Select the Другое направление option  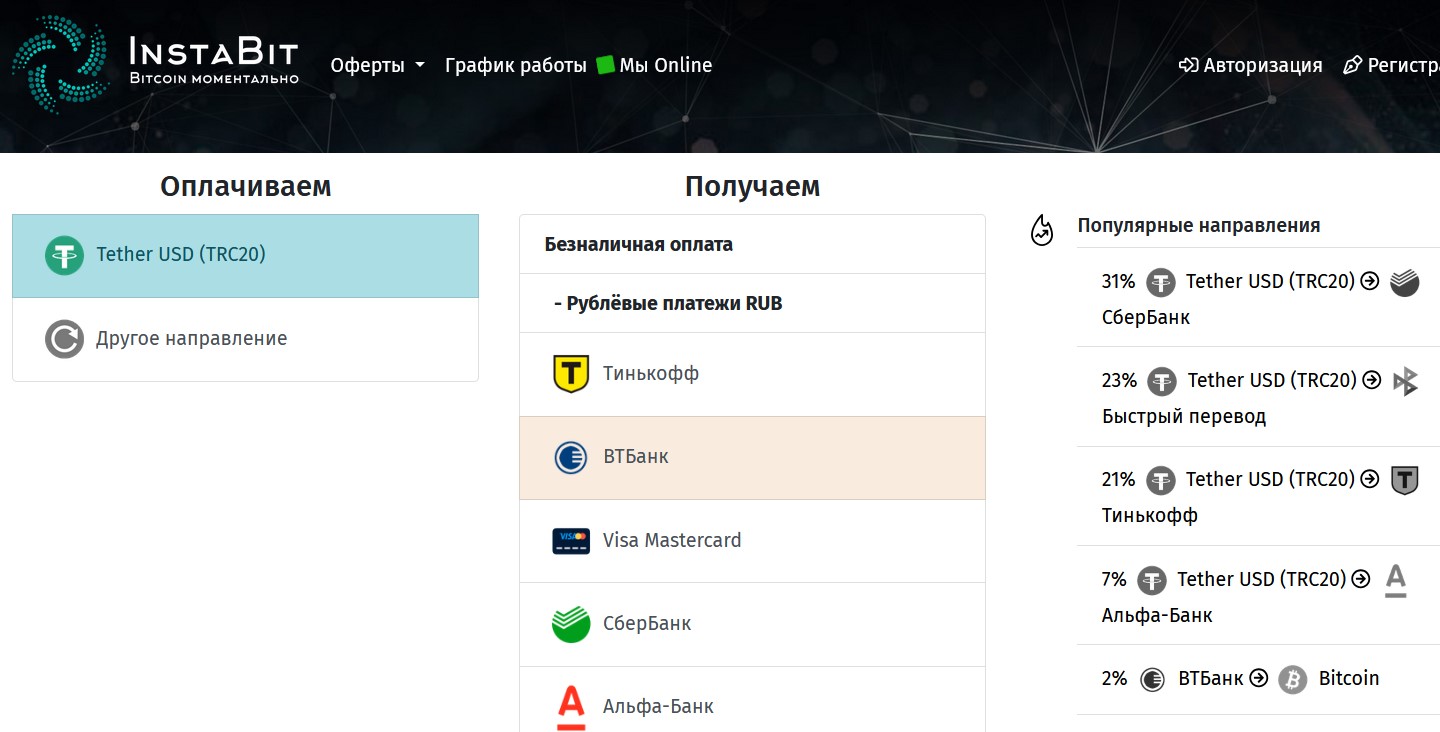192,338
